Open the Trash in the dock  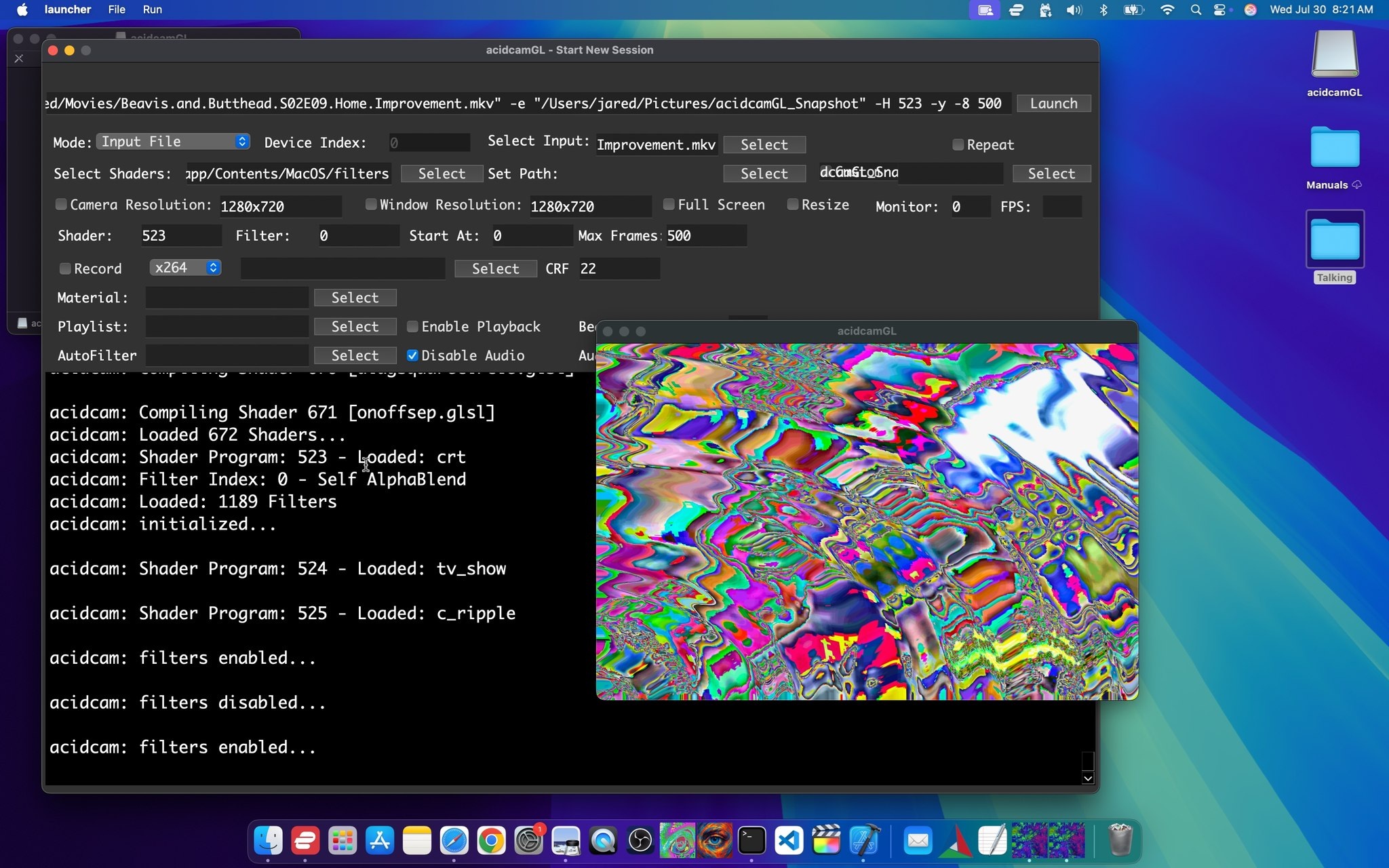pos(1120,842)
